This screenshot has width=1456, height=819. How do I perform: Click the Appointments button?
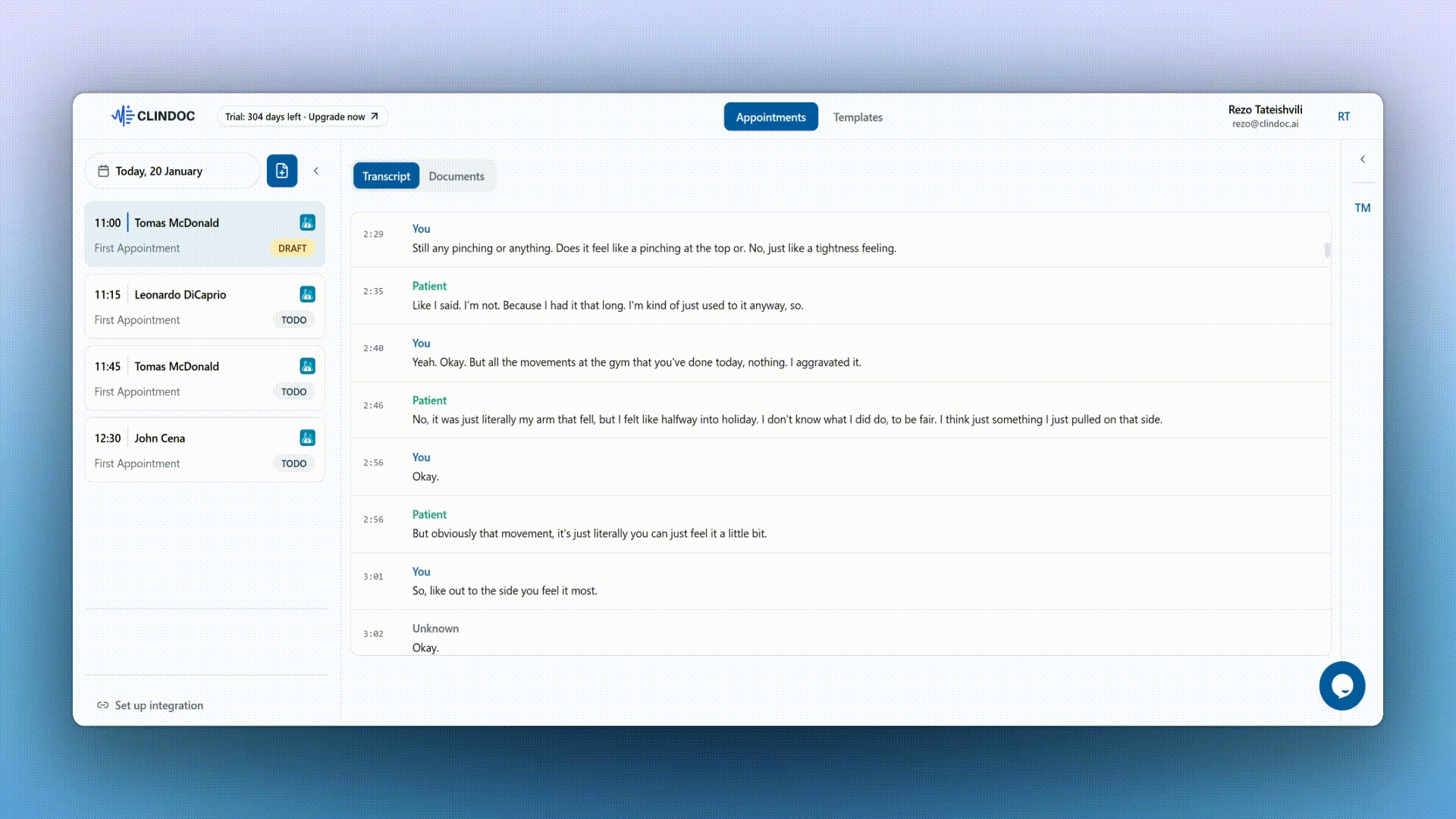[x=770, y=117]
